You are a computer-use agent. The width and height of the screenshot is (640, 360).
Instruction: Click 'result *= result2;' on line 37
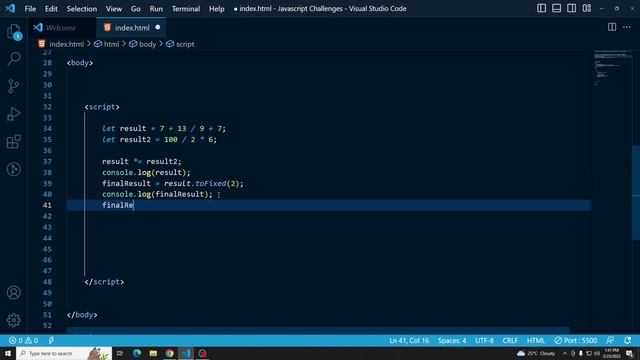(x=142, y=162)
